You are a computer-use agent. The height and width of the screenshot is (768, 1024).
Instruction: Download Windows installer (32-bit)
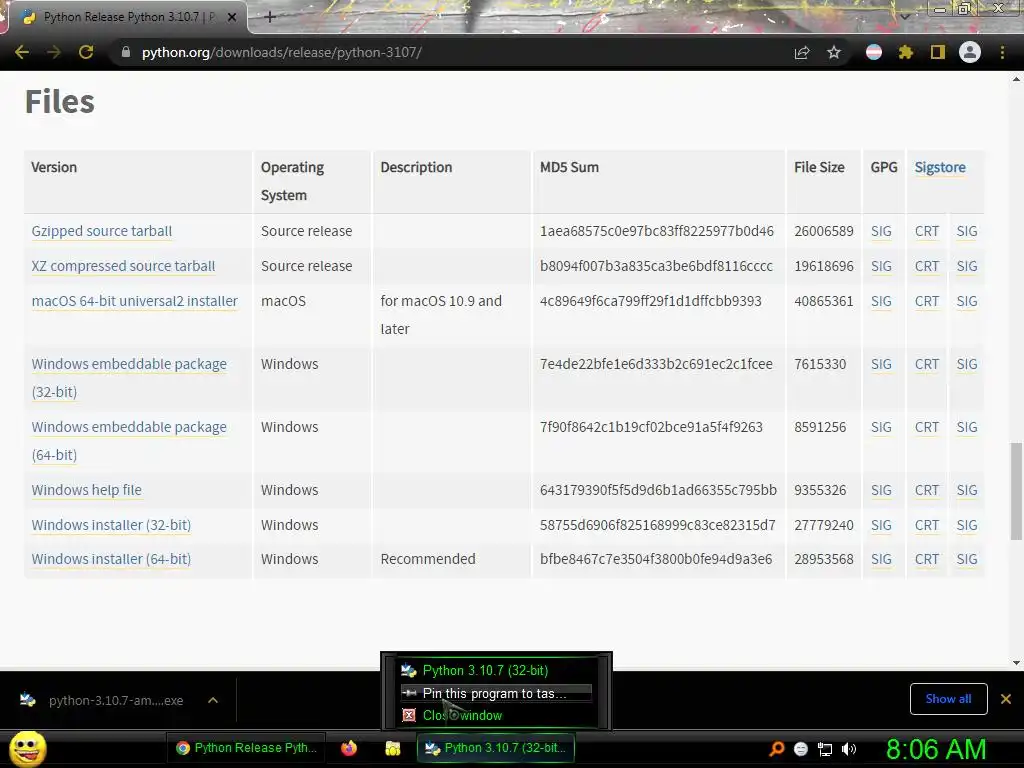(111, 525)
